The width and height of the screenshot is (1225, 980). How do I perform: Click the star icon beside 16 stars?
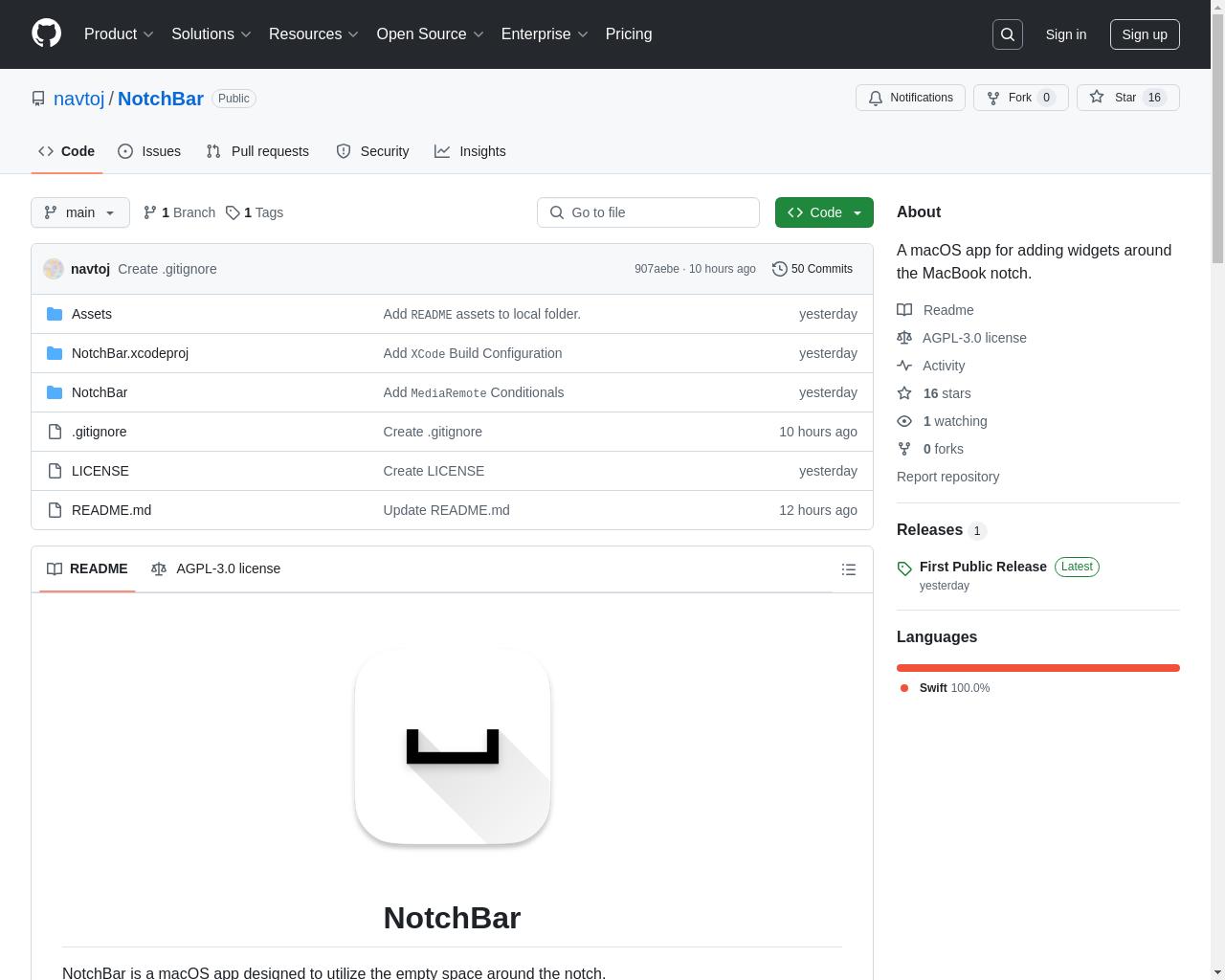pos(904,393)
